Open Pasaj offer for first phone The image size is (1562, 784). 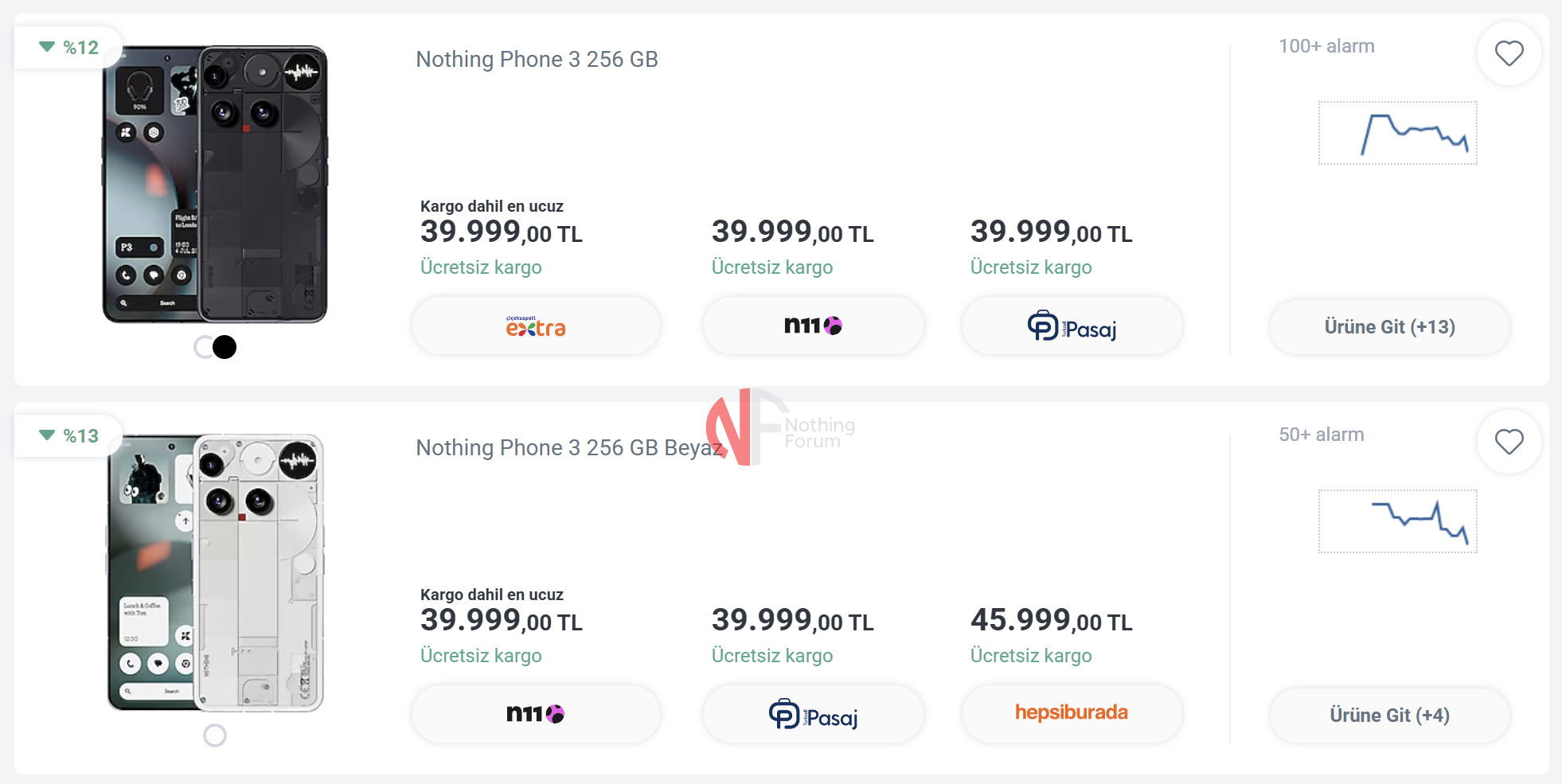click(1072, 326)
